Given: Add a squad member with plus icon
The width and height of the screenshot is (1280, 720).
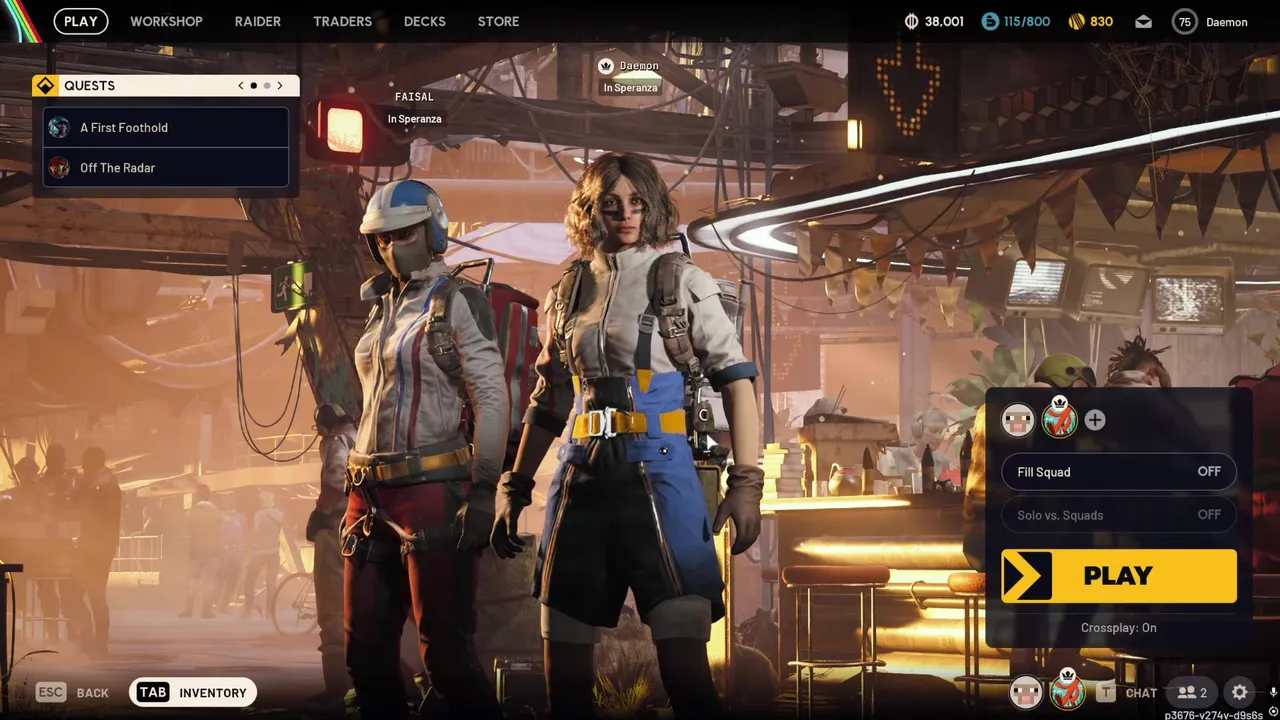Looking at the screenshot, I should [1095, 420].
